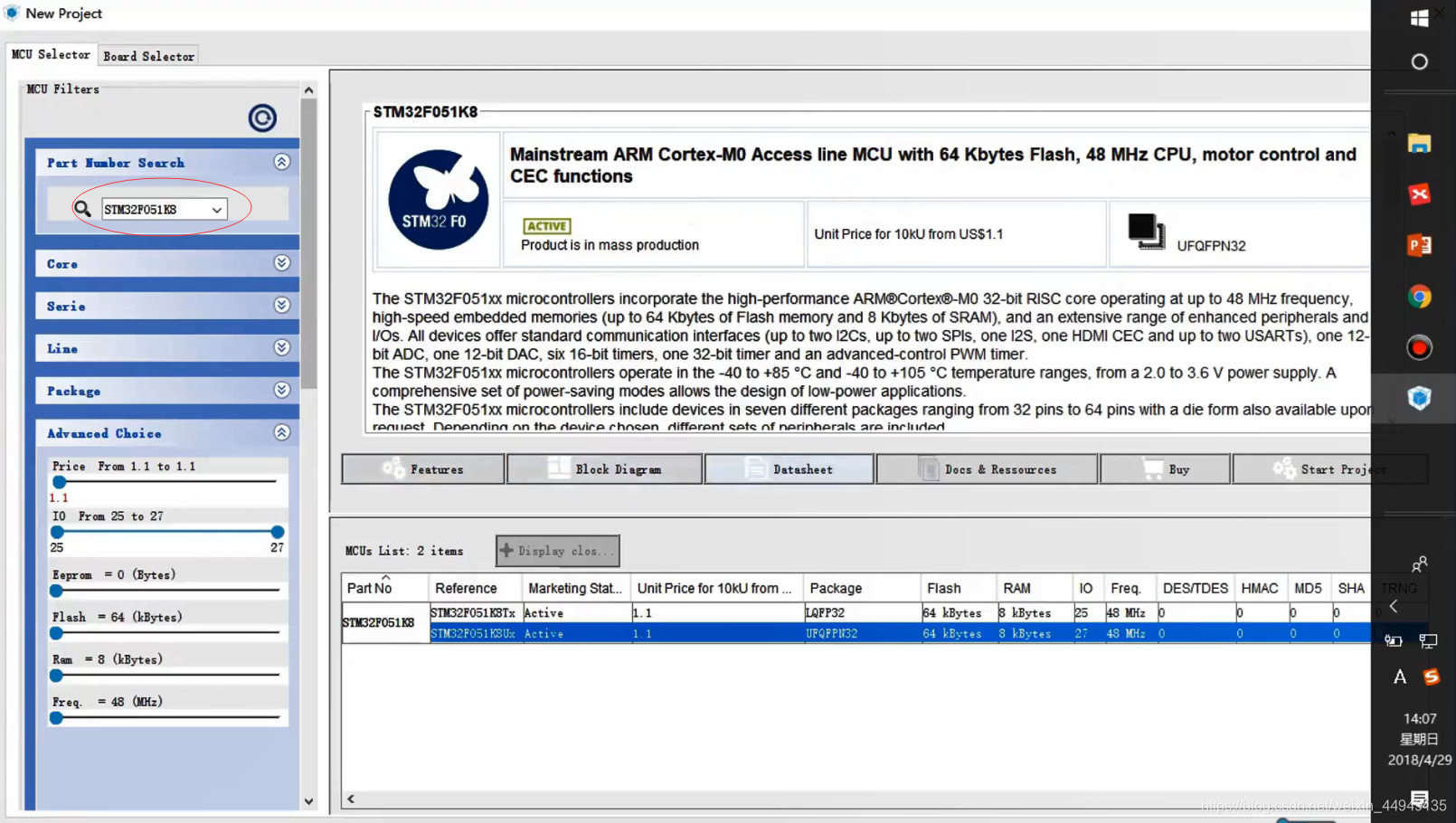Click the network tray icon
Screen dimensions: 1456x823
(x=1428, y=641)
